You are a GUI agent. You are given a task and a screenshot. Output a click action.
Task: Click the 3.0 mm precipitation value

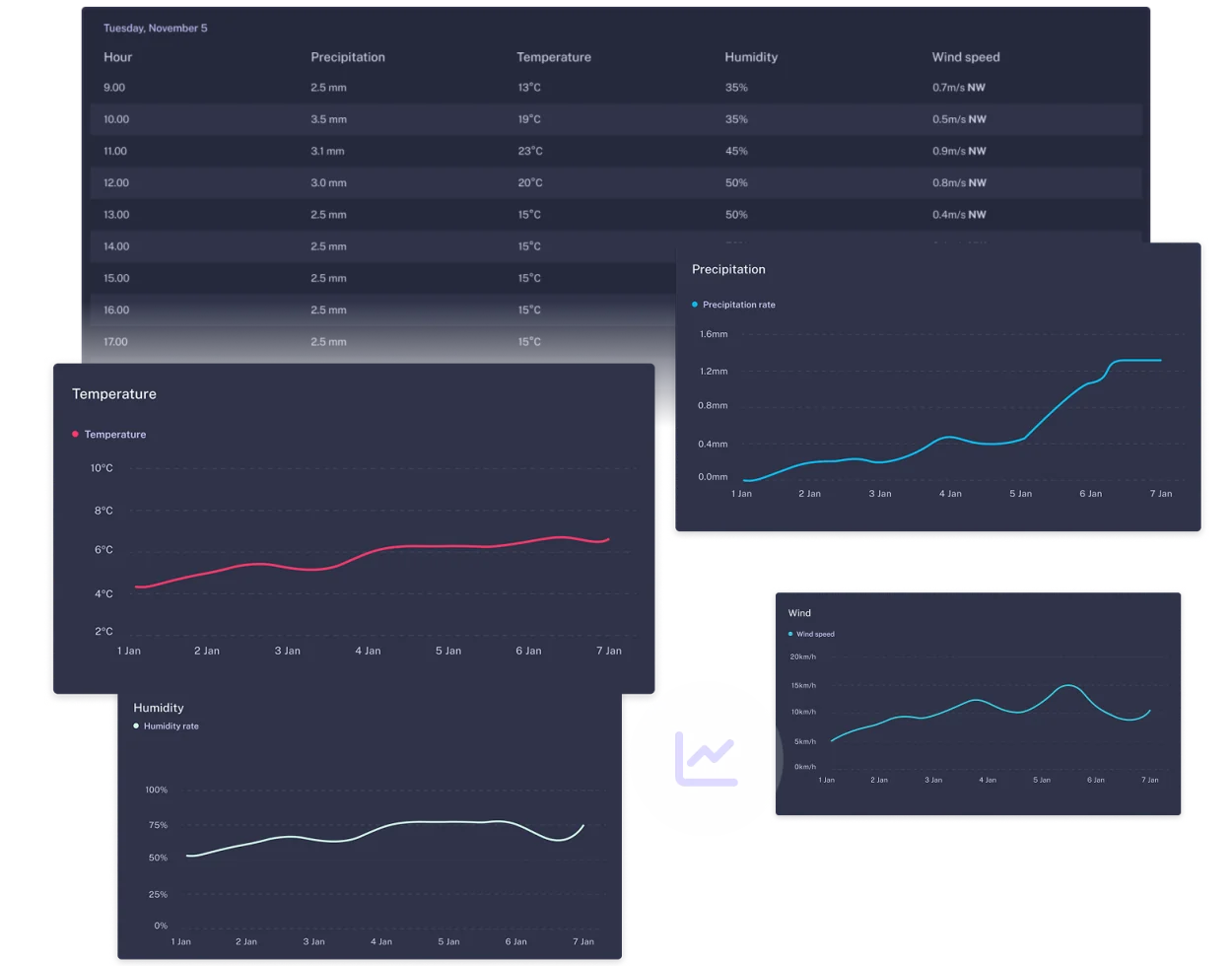click(x=328, y=182)
